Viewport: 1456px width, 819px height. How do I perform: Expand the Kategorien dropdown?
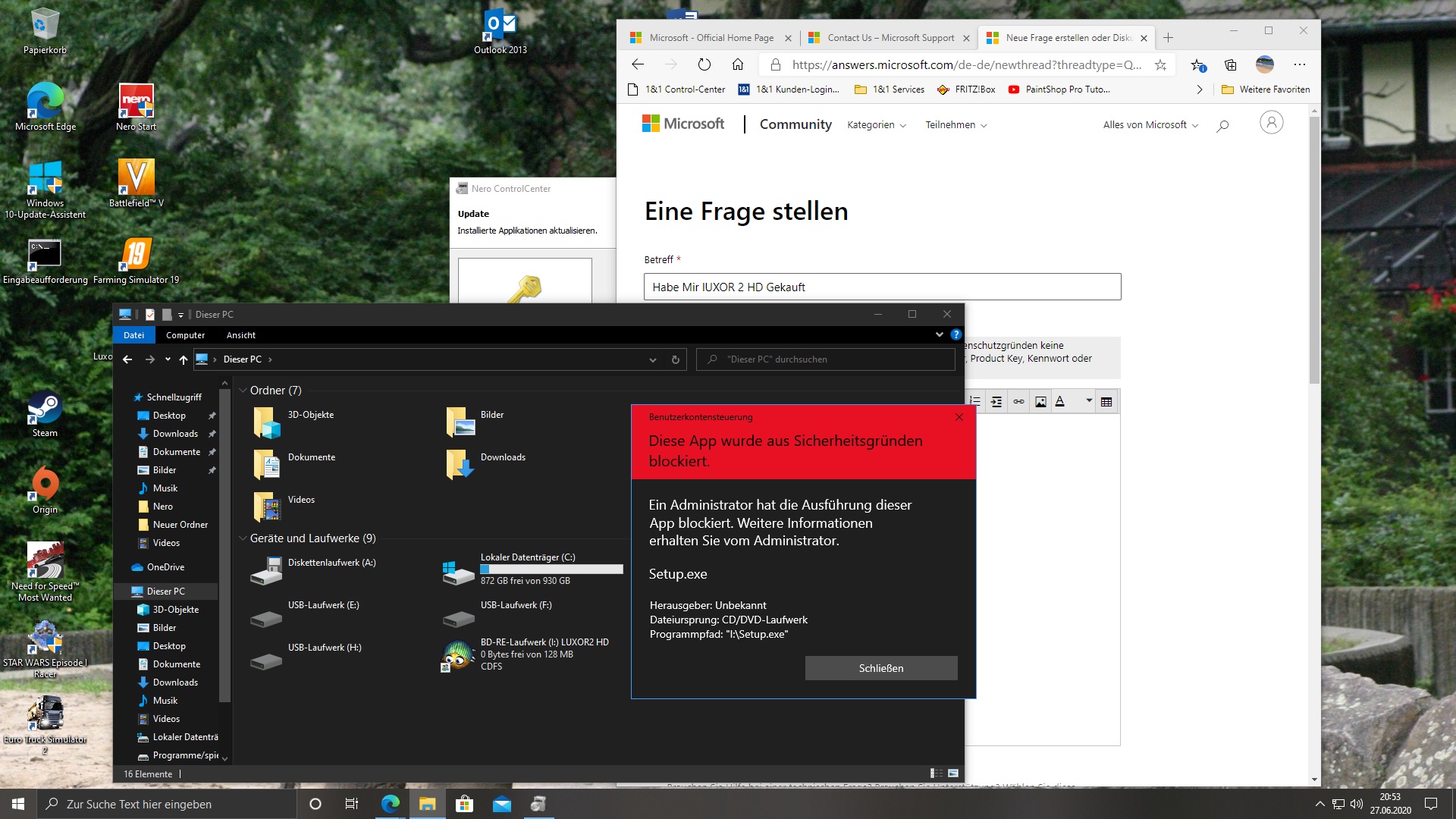pos(876,125)
